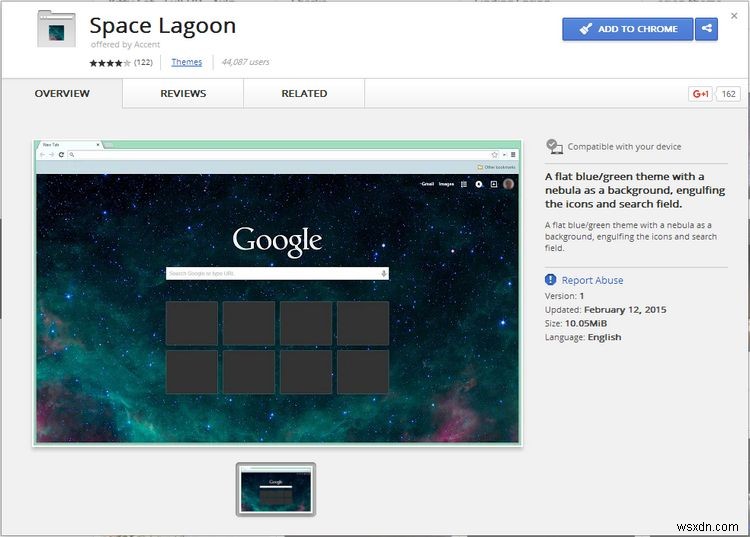
Task: Open the share icon button
Action: [x=706, y=29]
